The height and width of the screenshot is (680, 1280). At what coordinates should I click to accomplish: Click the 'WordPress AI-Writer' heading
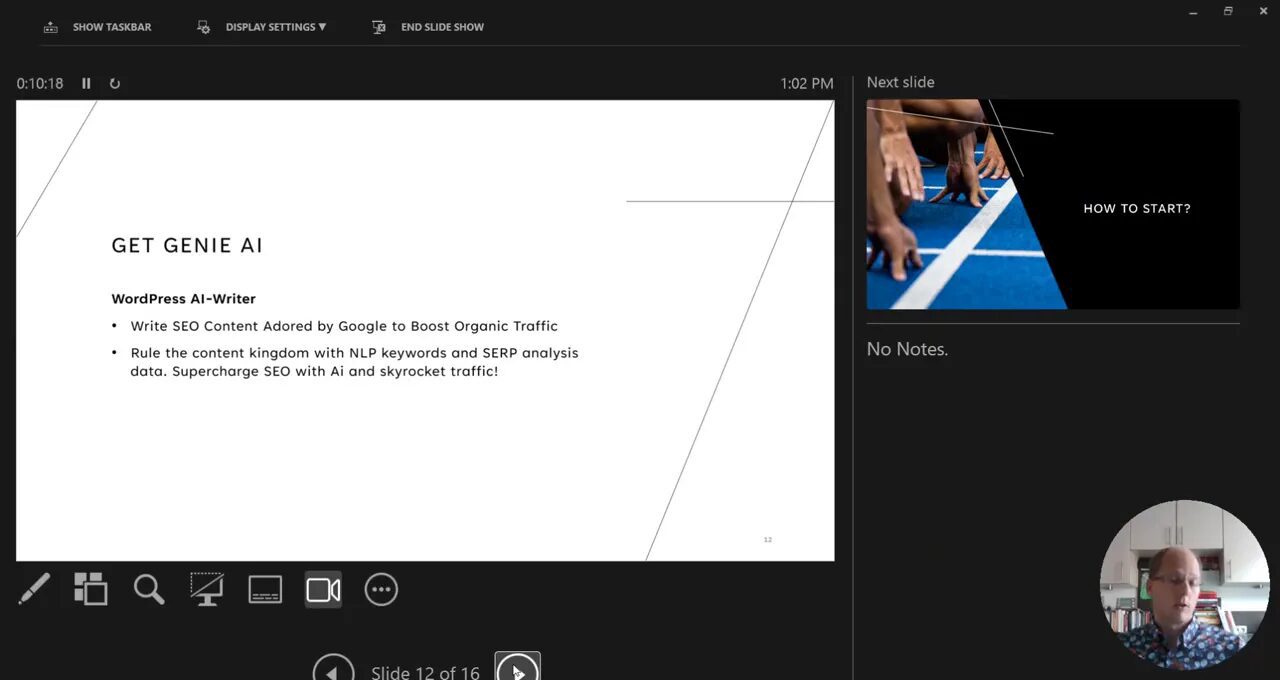point(184,299)
